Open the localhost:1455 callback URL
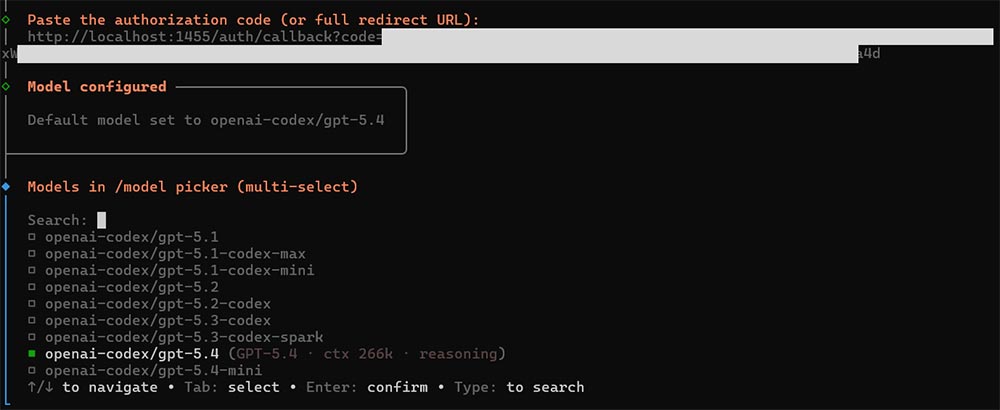 [x=200, y=37]
